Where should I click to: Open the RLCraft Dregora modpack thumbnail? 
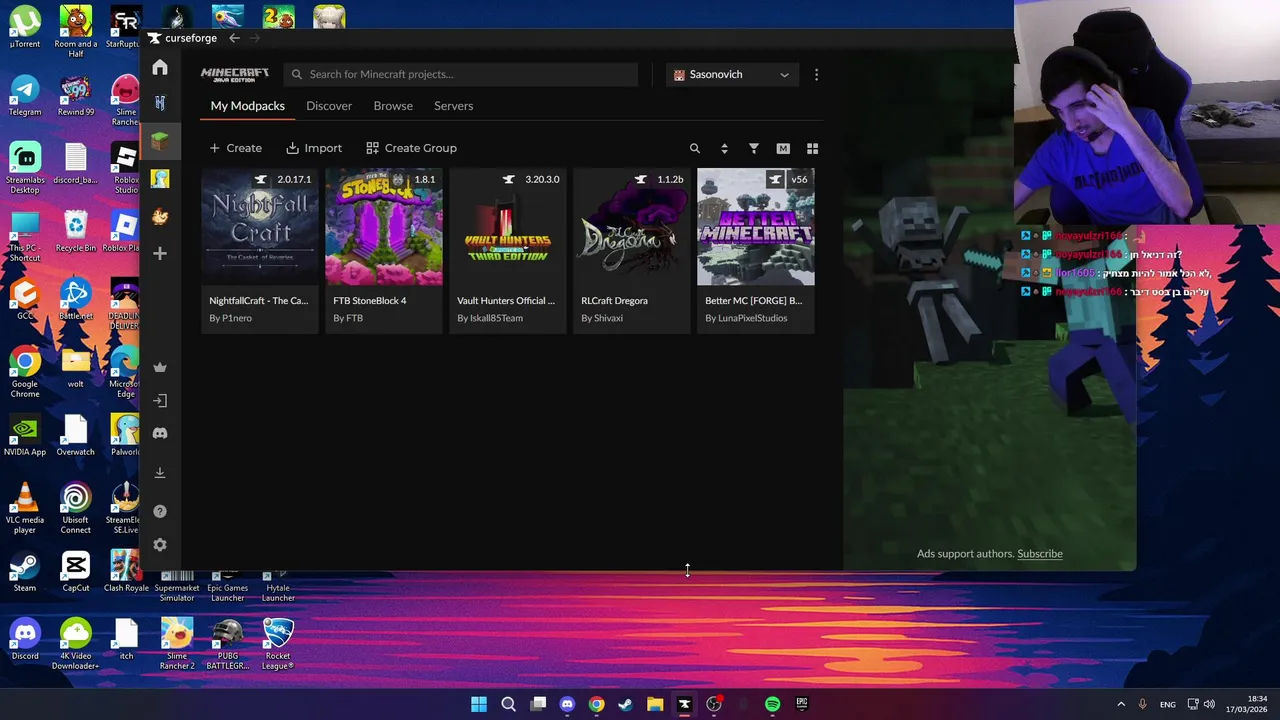(x=632, y=227)
